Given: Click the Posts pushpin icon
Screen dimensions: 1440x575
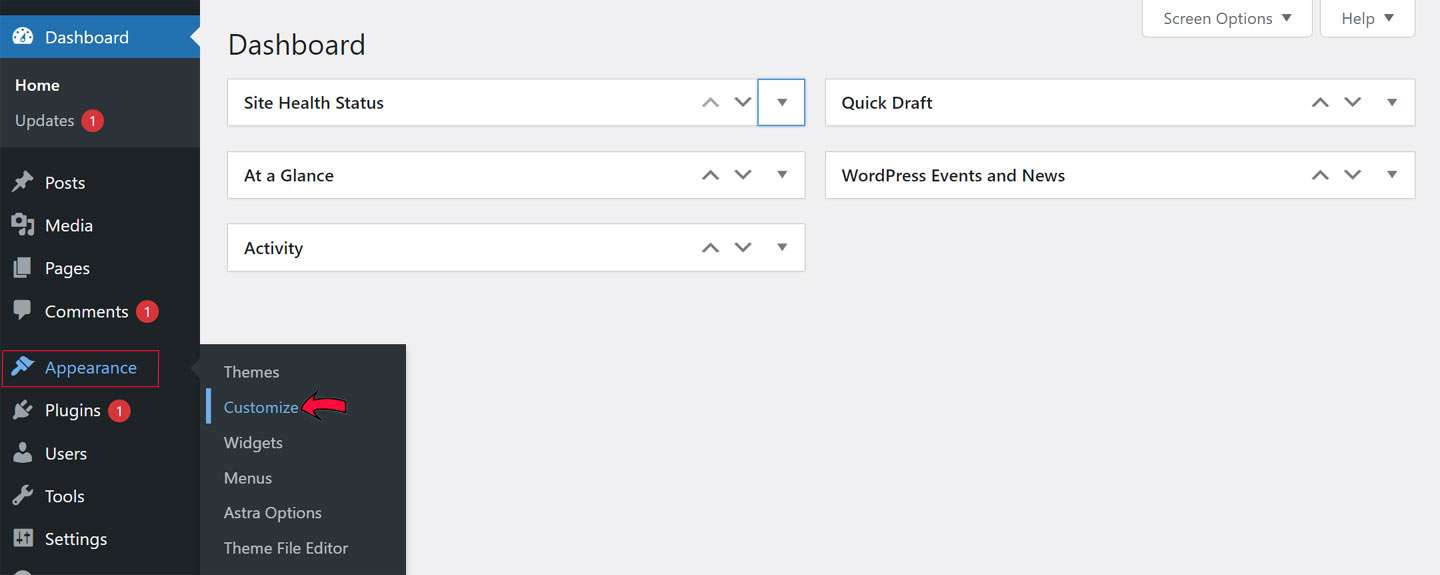Looking at the screenshot, I should [x=22, y=182].
